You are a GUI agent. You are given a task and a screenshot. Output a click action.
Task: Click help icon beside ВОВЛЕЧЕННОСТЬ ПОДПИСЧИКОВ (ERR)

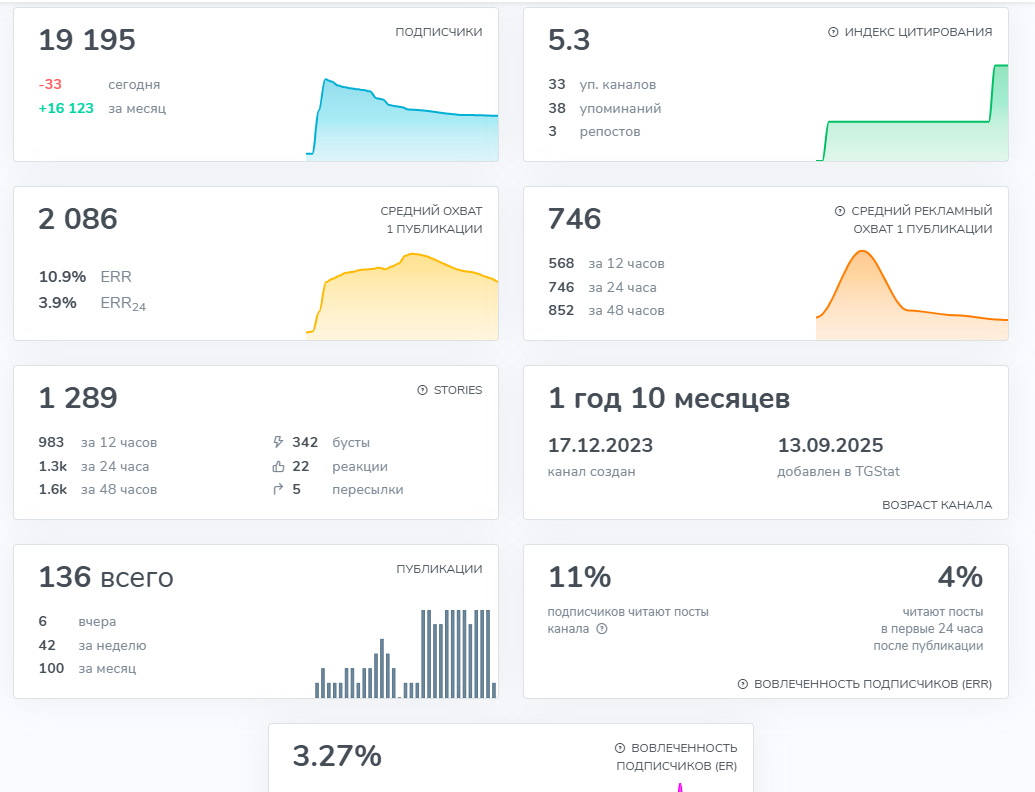pos(743,684)
